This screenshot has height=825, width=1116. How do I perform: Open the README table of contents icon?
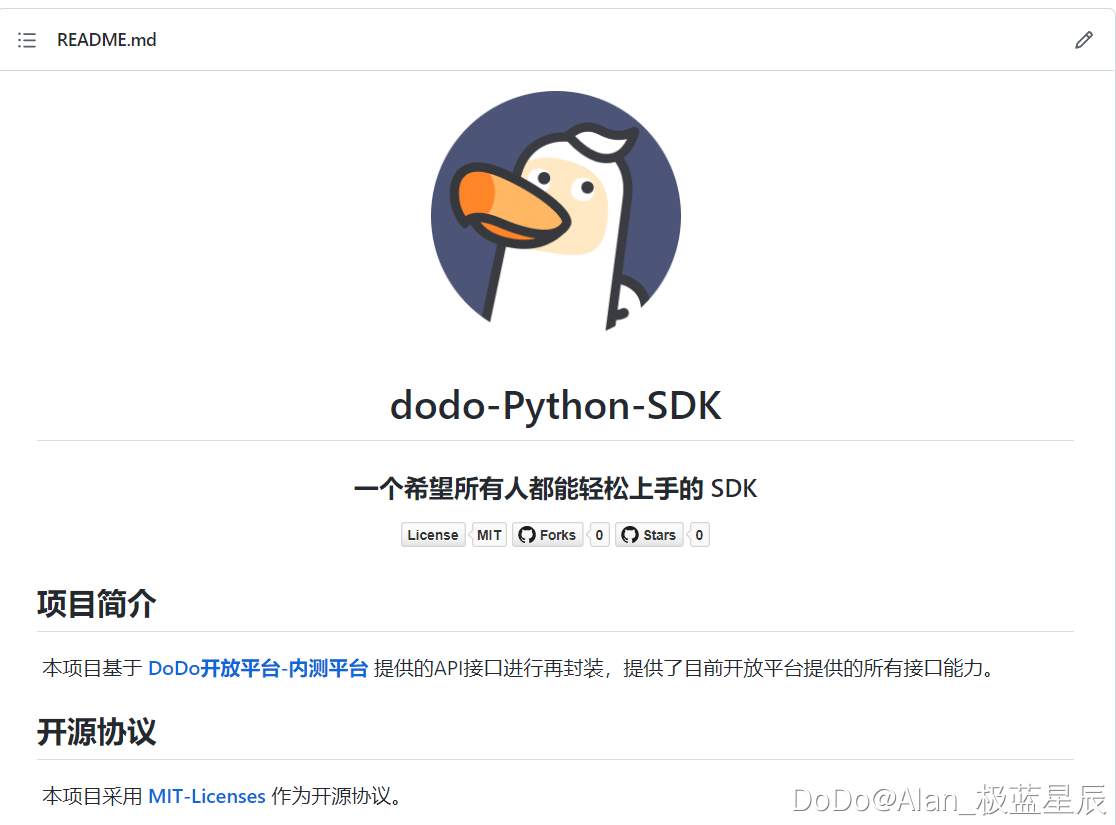click(27, 40)
